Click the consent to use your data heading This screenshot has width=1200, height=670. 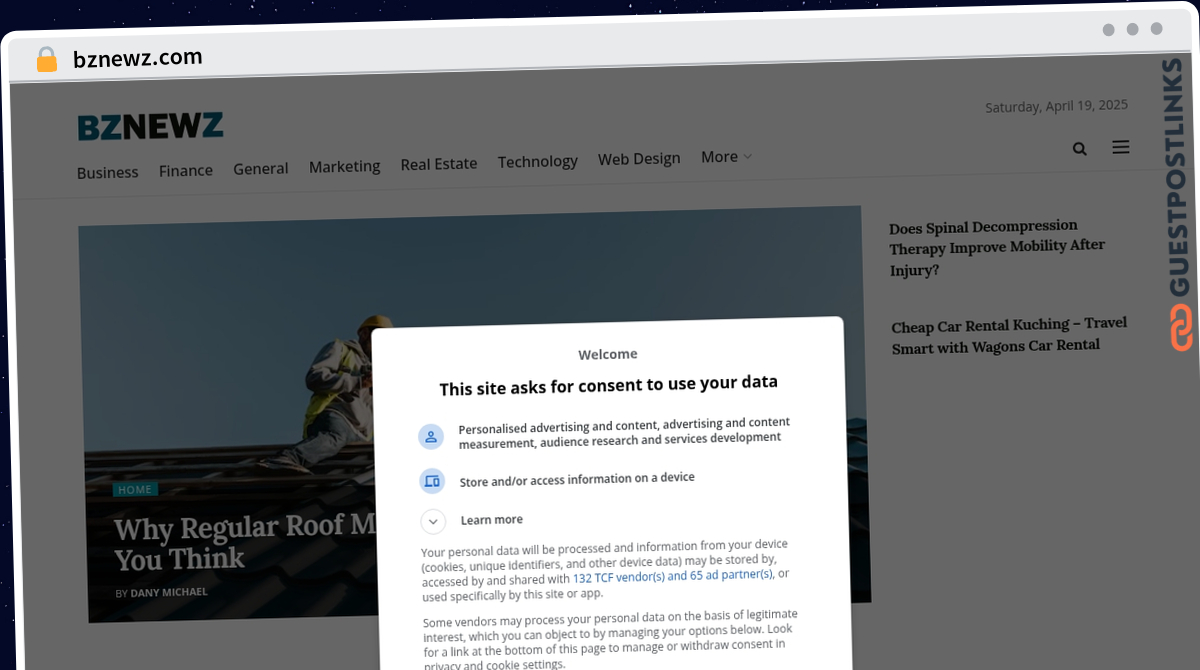tap(608, 385)
